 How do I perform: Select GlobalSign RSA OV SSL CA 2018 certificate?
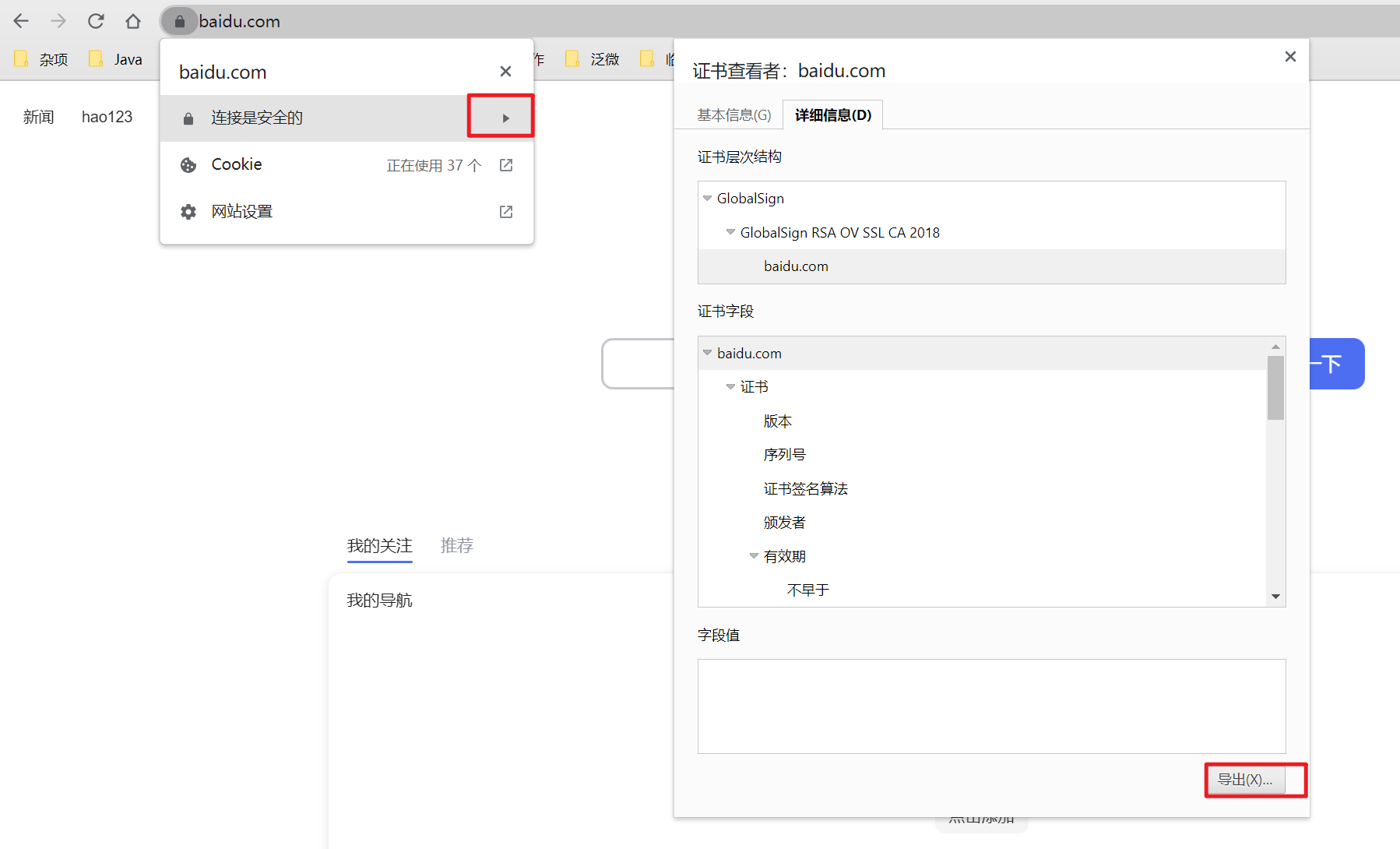coord(839,232)
